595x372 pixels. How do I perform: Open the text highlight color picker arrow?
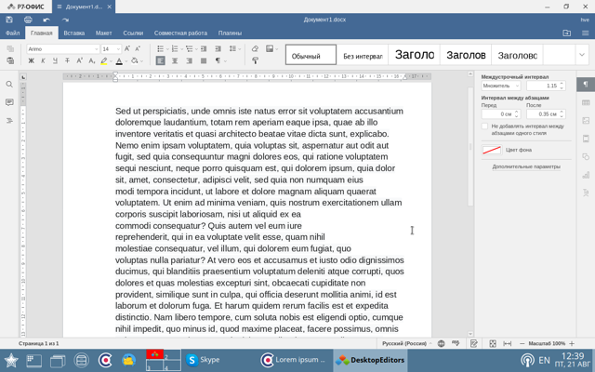tap(111, 61)
